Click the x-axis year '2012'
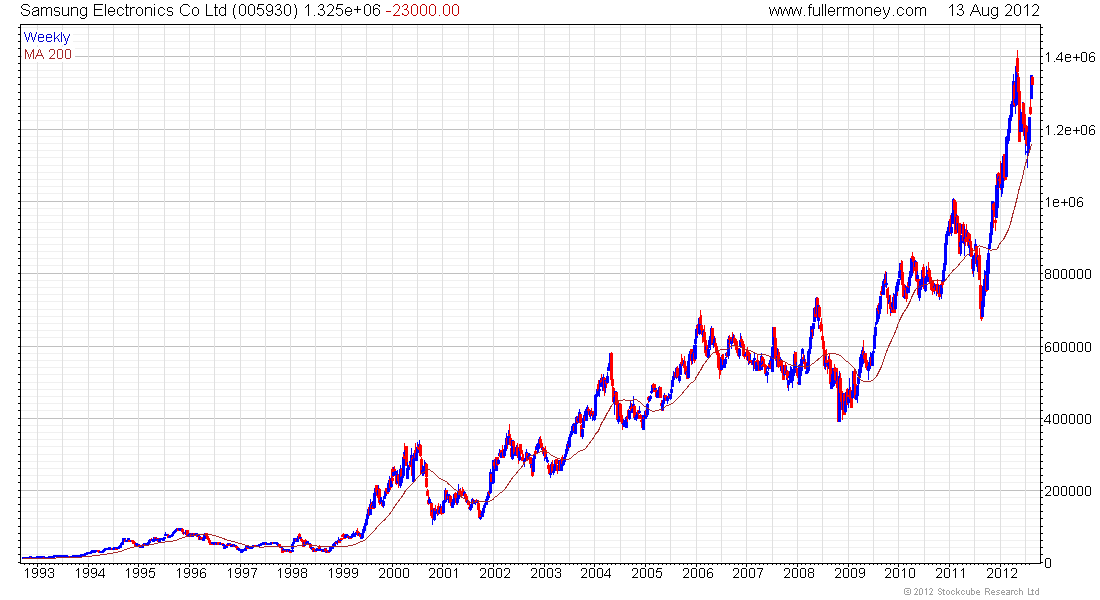The image size is (1100, 600). pos(1002,573)
